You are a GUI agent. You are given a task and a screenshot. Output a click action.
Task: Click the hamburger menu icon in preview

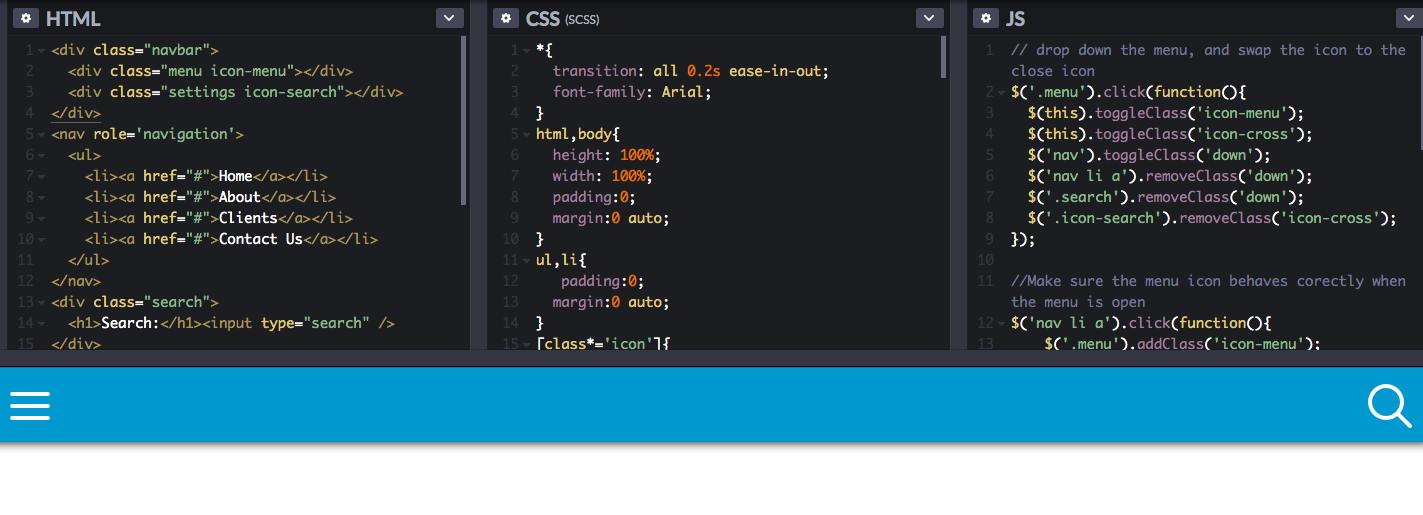coord(30,405)
